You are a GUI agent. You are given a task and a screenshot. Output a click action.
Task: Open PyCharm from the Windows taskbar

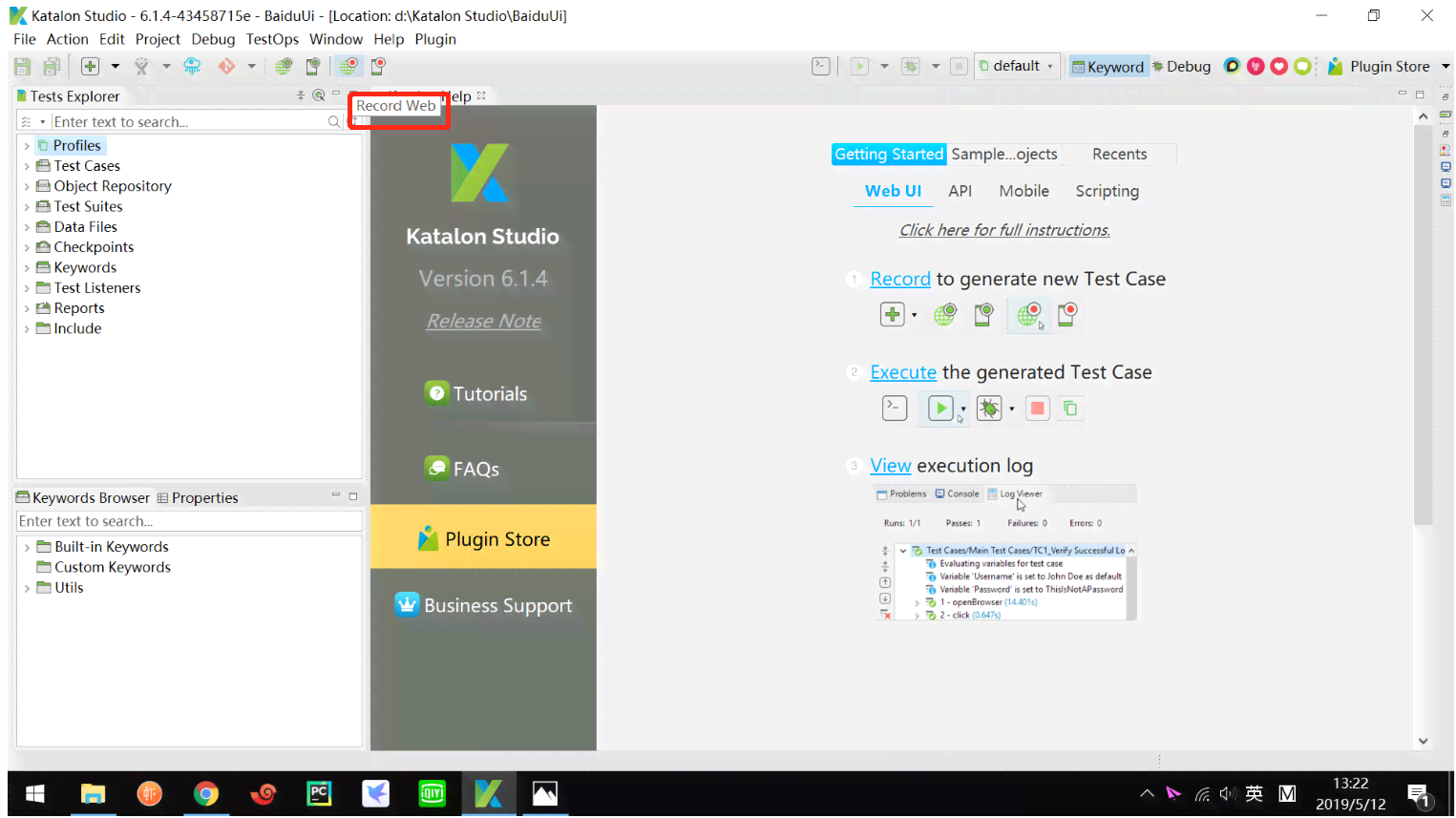click(x=319, y=793)
